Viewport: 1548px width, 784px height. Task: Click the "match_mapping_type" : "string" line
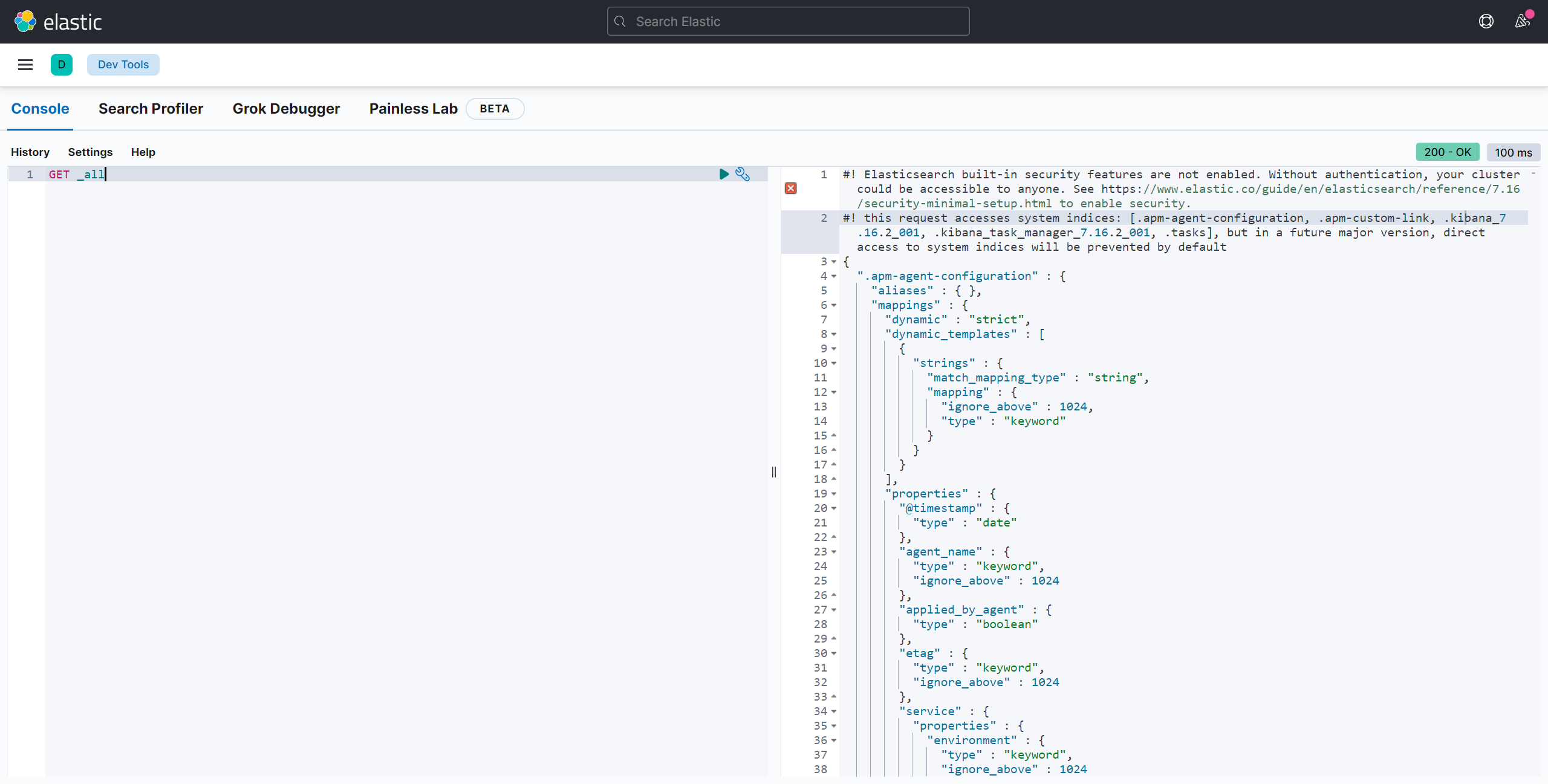pos(1038,378)
